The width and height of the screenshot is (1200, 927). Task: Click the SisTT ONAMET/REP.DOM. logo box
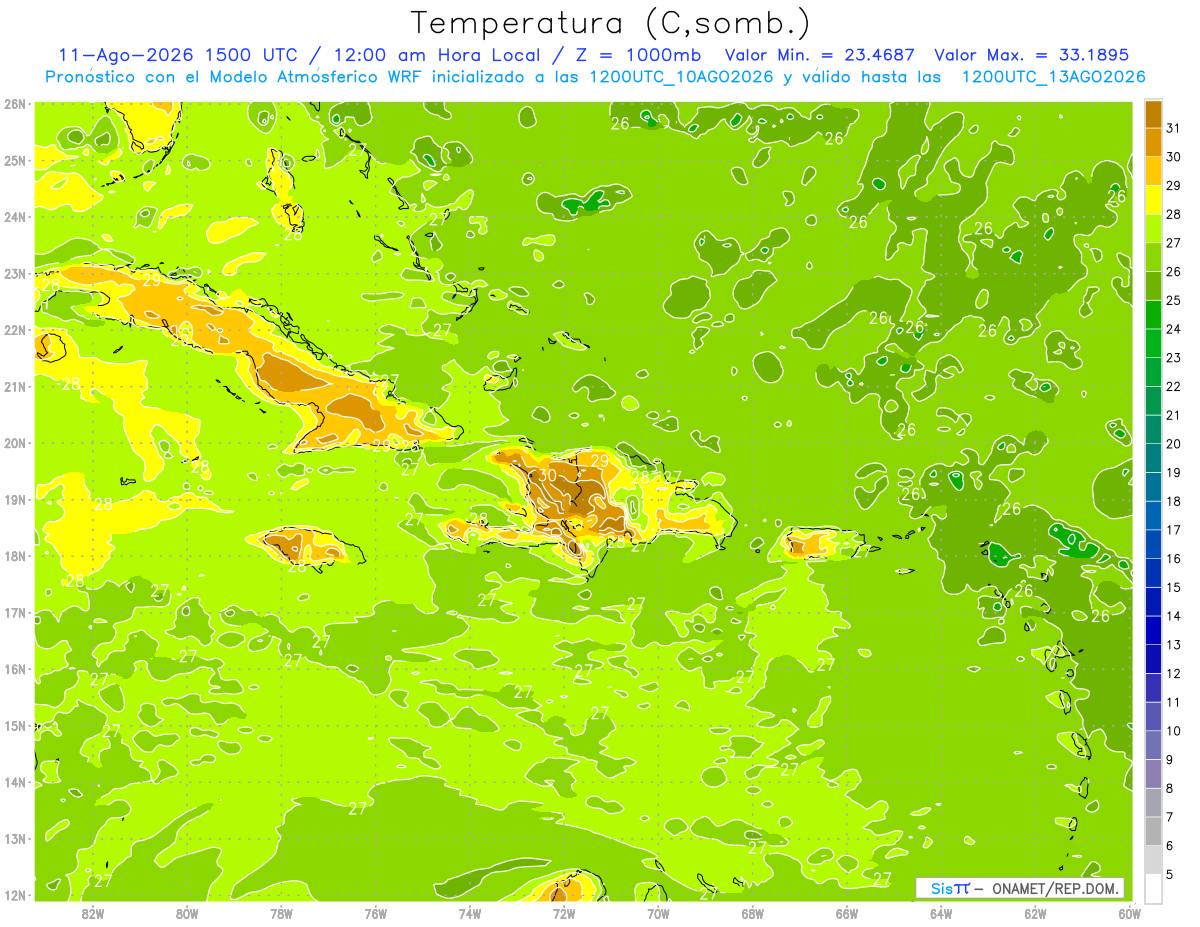click(1020, 888)
